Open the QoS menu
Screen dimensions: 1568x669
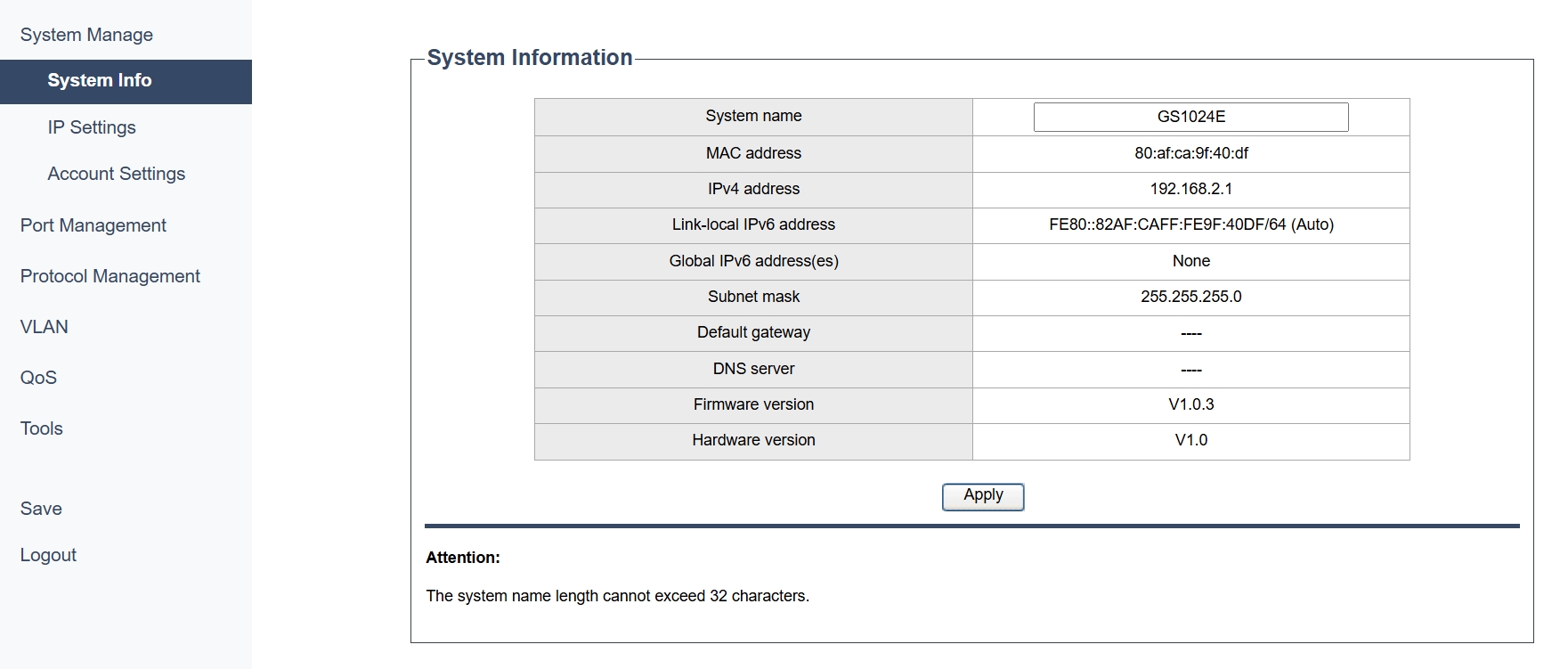(38, 378)
